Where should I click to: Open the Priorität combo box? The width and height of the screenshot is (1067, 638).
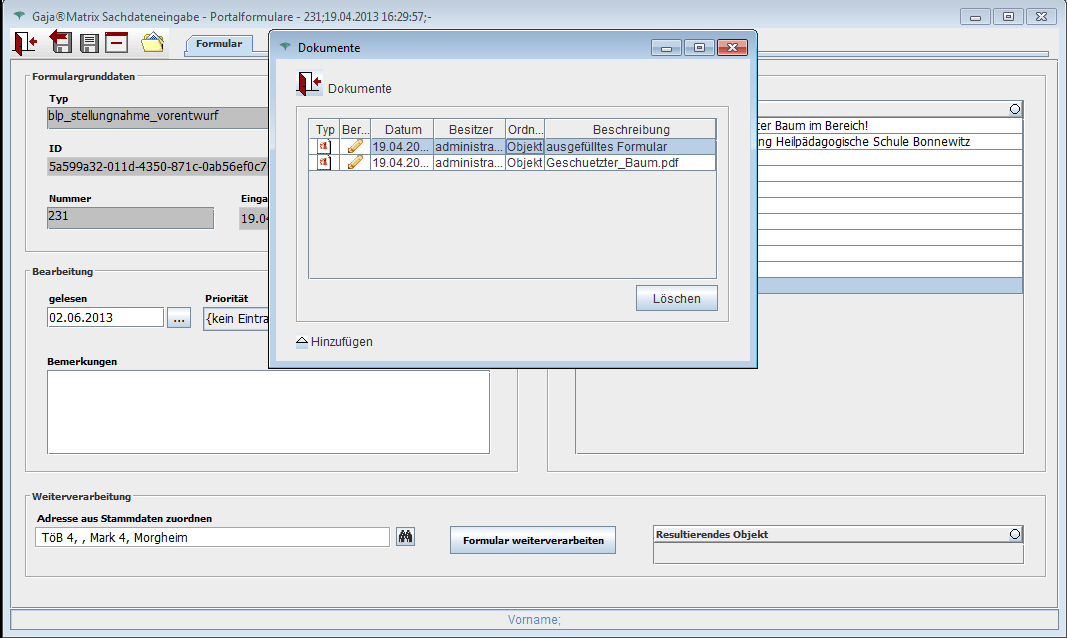[x=236, y=318]
